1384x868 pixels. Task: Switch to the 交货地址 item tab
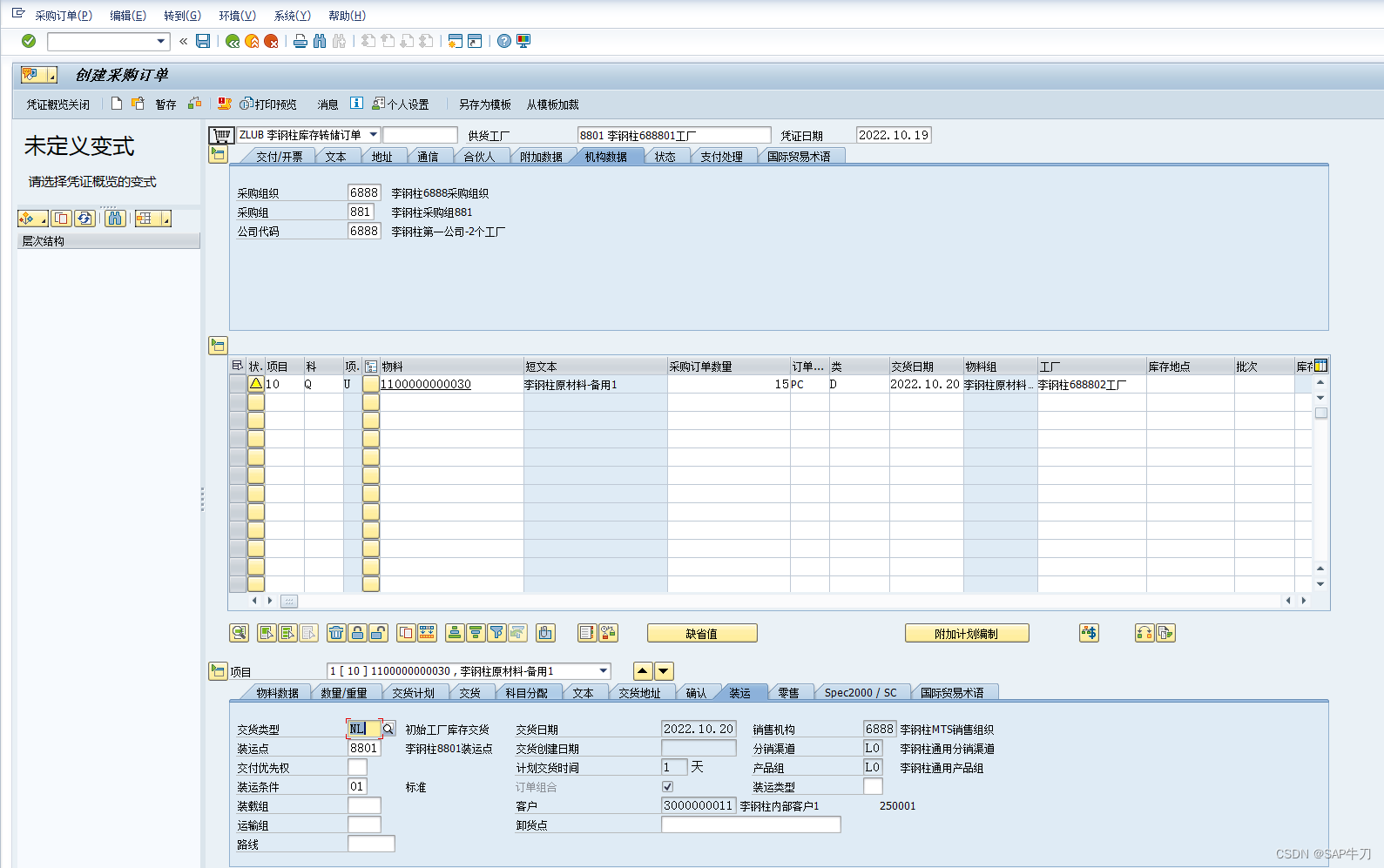coord(639,693)
